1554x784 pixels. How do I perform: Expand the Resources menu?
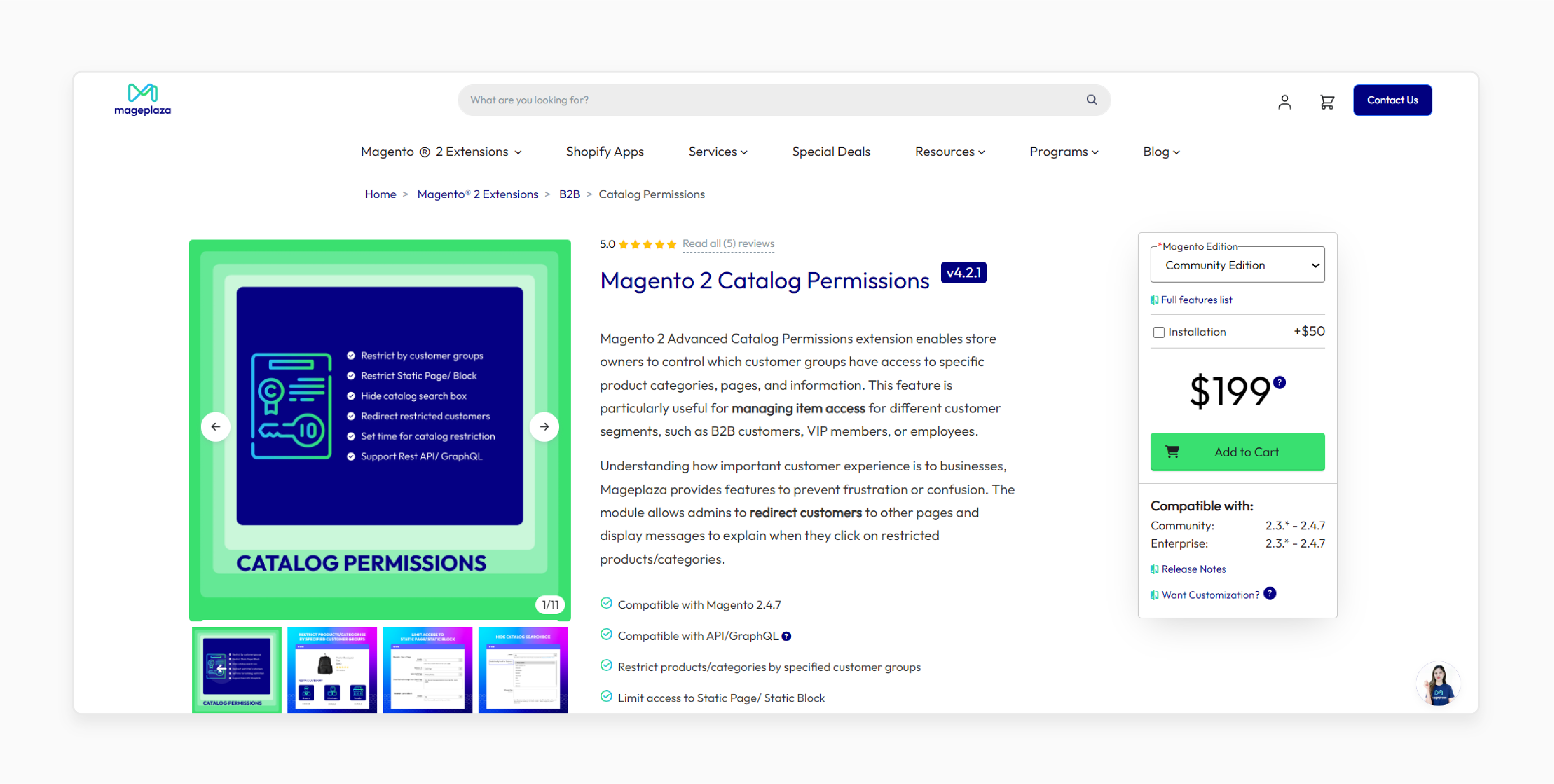[950, 151]
